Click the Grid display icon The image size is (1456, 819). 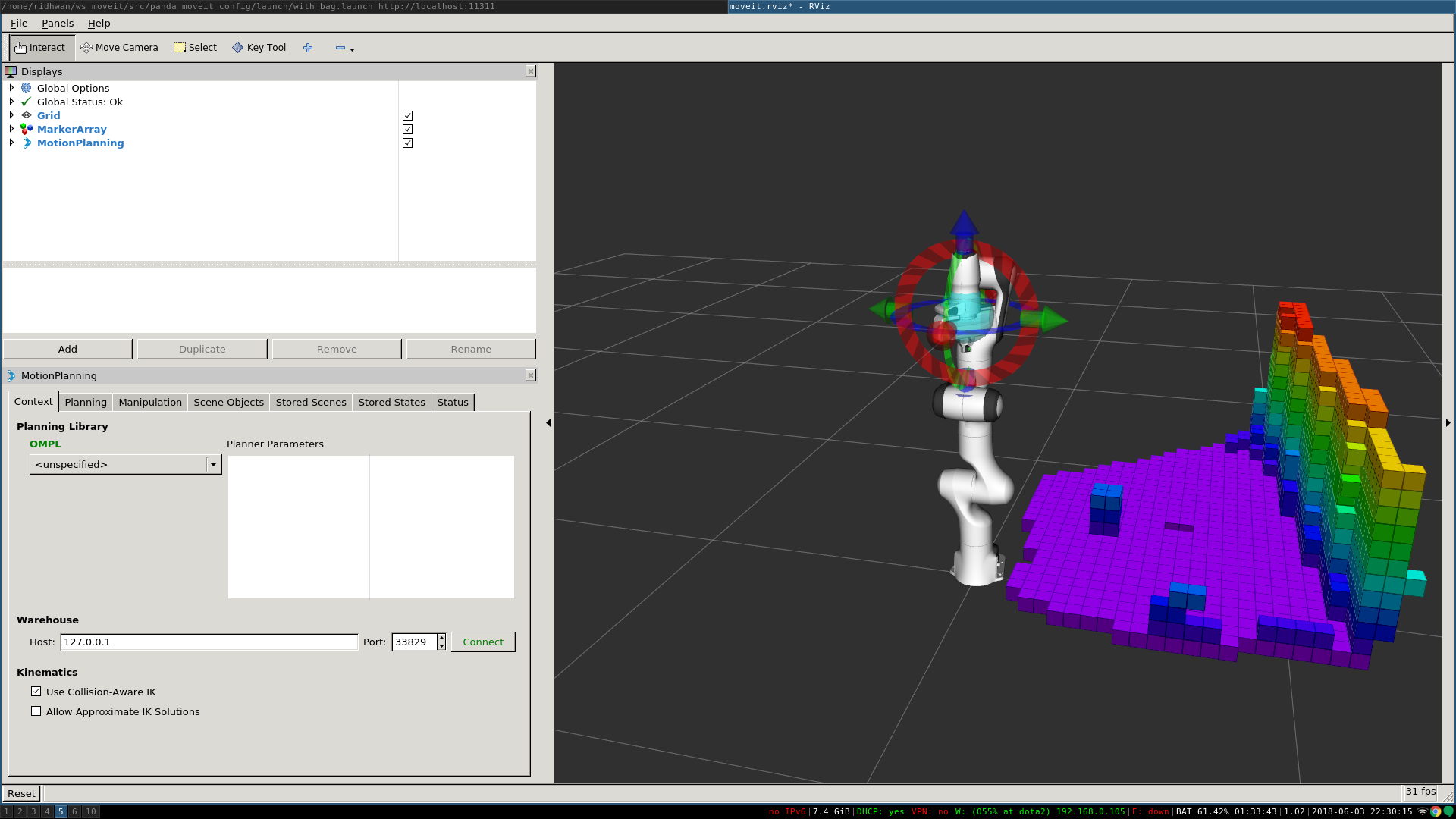[x=27, y=115]
